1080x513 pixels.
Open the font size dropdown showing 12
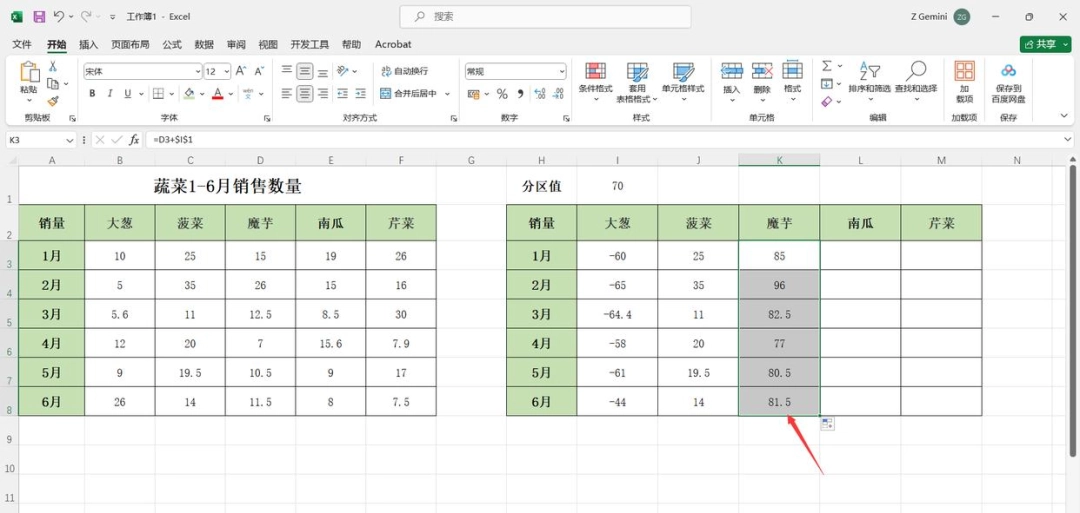pyautogui.click(x=228, y=71)
